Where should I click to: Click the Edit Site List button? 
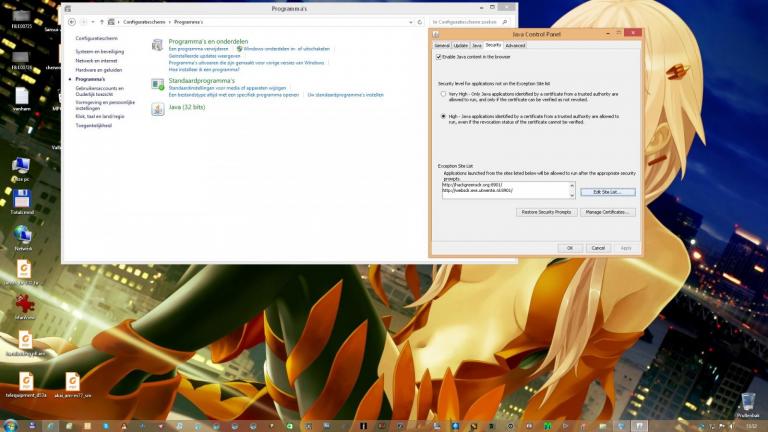click(x=607, y=191)
